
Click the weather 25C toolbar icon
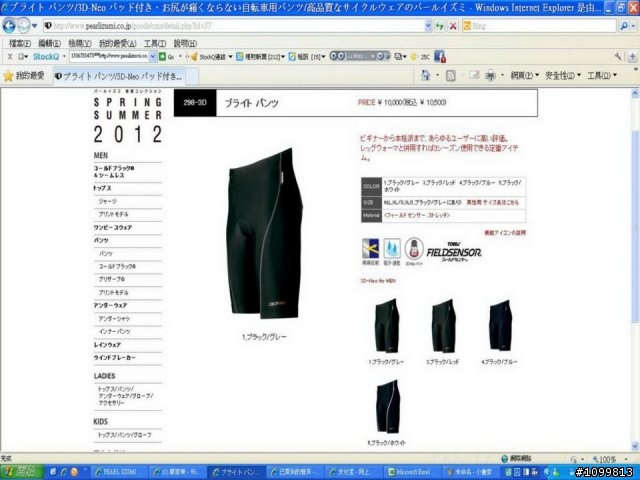click(420, 57)
